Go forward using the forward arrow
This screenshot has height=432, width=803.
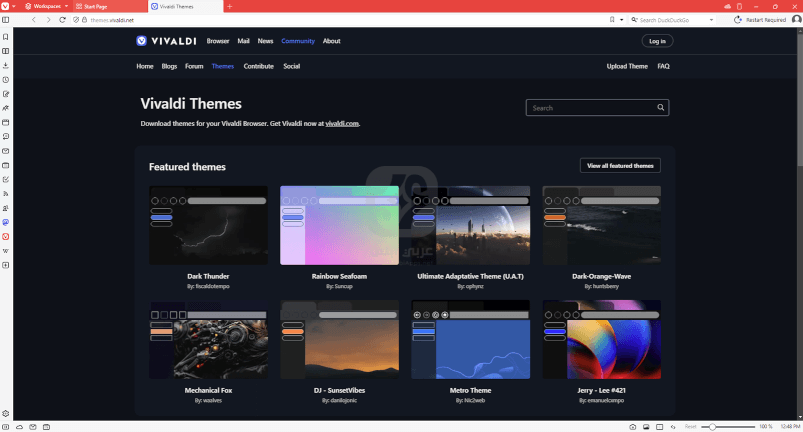(x=48, y=20)
